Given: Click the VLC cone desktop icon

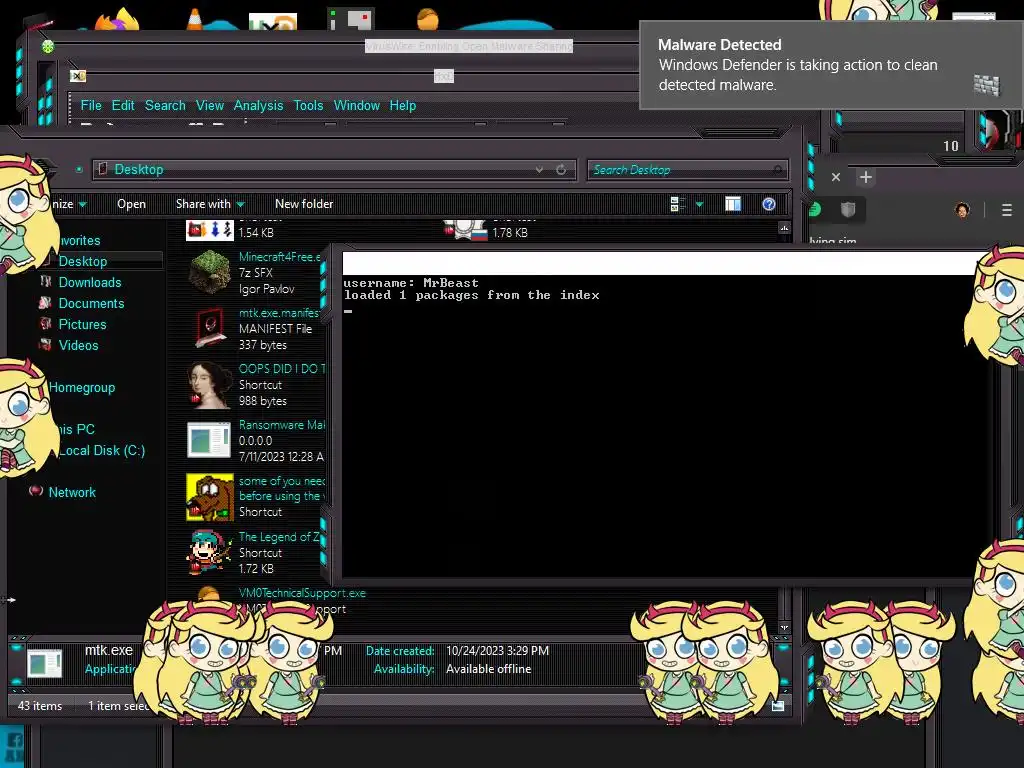Looking at the screenshot, I should (x=195, y=19).
